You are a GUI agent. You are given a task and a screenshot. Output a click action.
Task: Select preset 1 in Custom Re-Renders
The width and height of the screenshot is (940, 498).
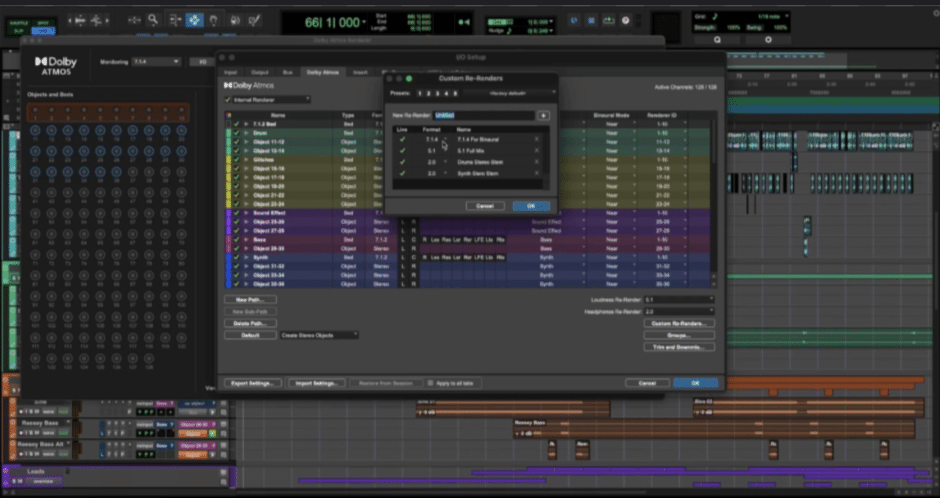pos(420,93)
